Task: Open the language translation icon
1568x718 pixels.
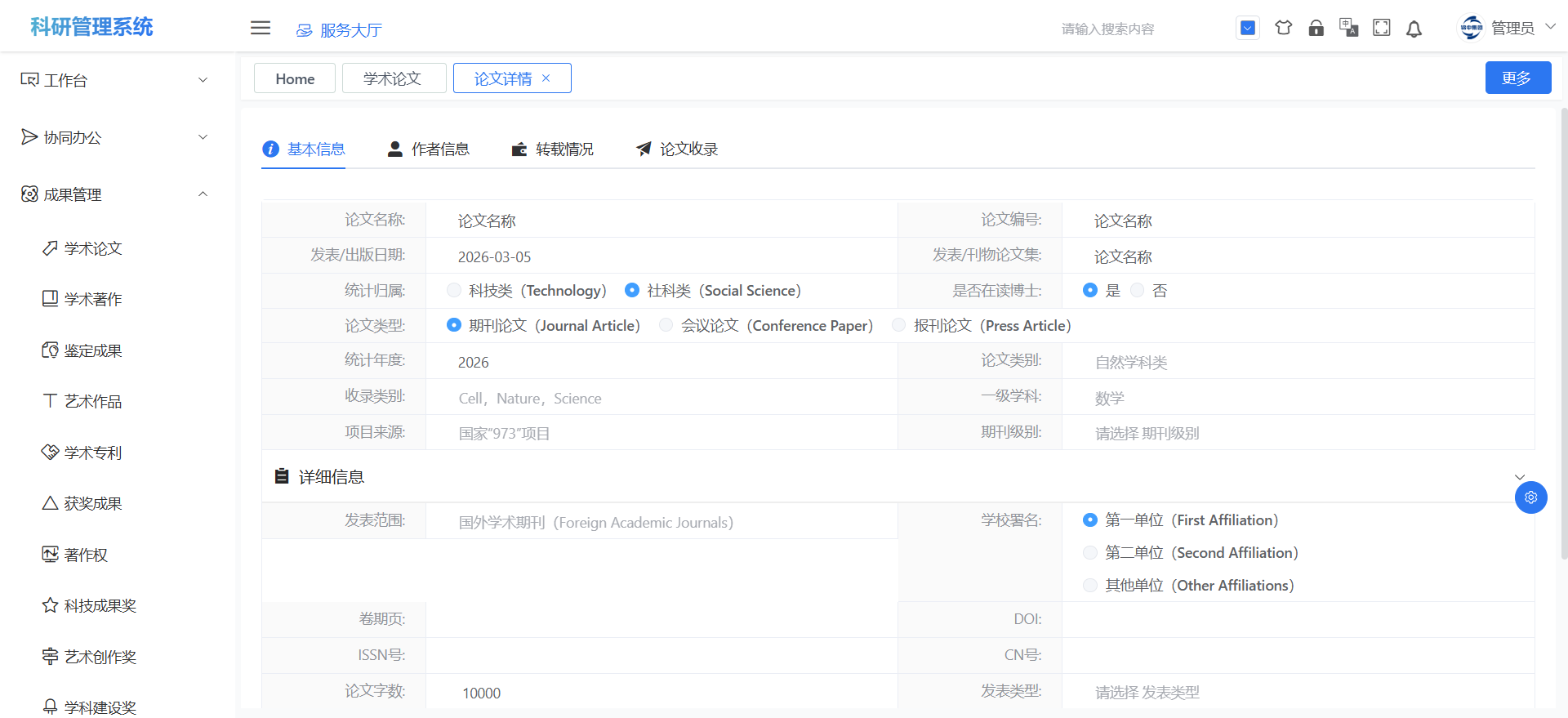Action: (1348, 28)
